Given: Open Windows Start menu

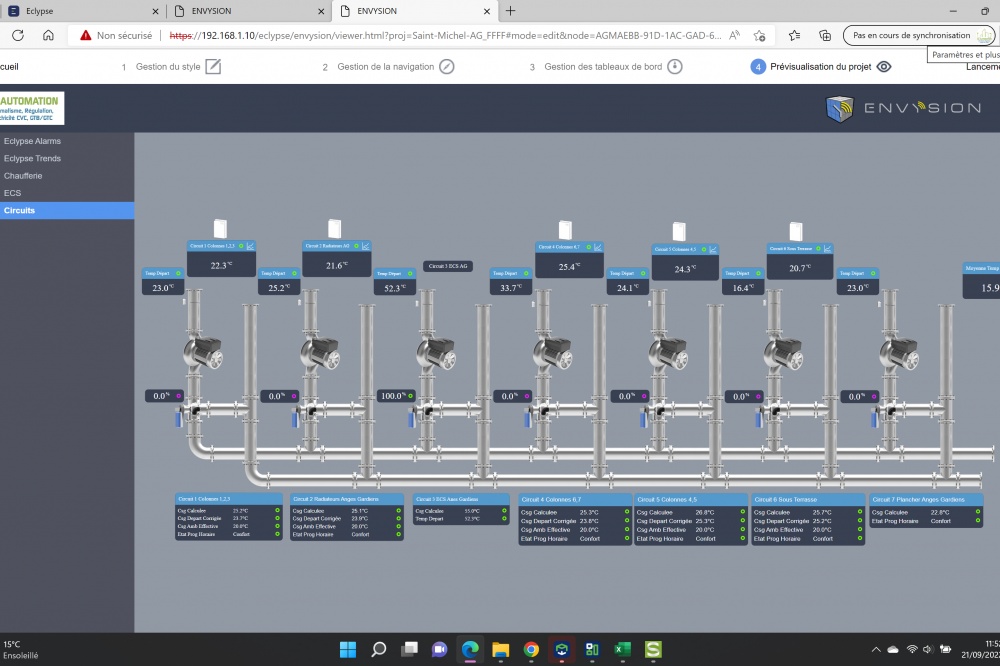Looking at the screenshot, I should pyautogui.click(x=348, y=649).
